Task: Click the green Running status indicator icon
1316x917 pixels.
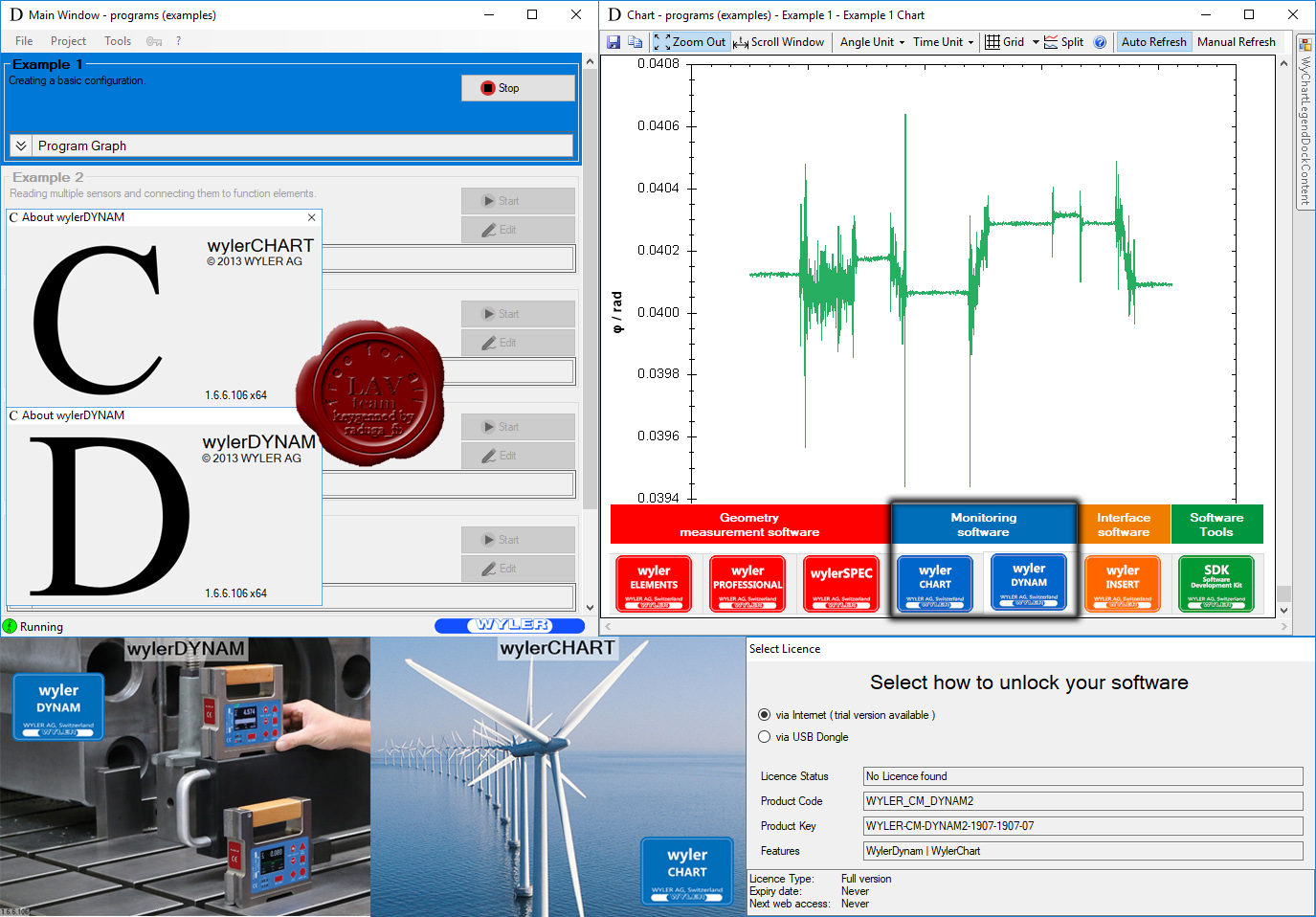Action: 10,626
